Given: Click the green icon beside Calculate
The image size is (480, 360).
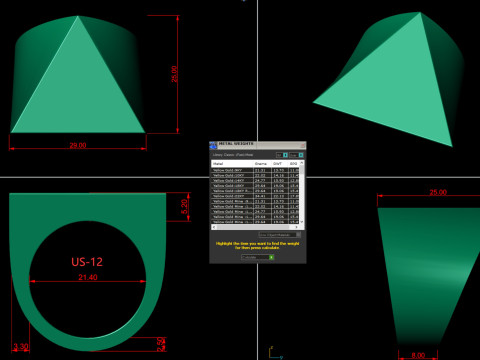Looking at the screenshot, I should coord(271,257).
